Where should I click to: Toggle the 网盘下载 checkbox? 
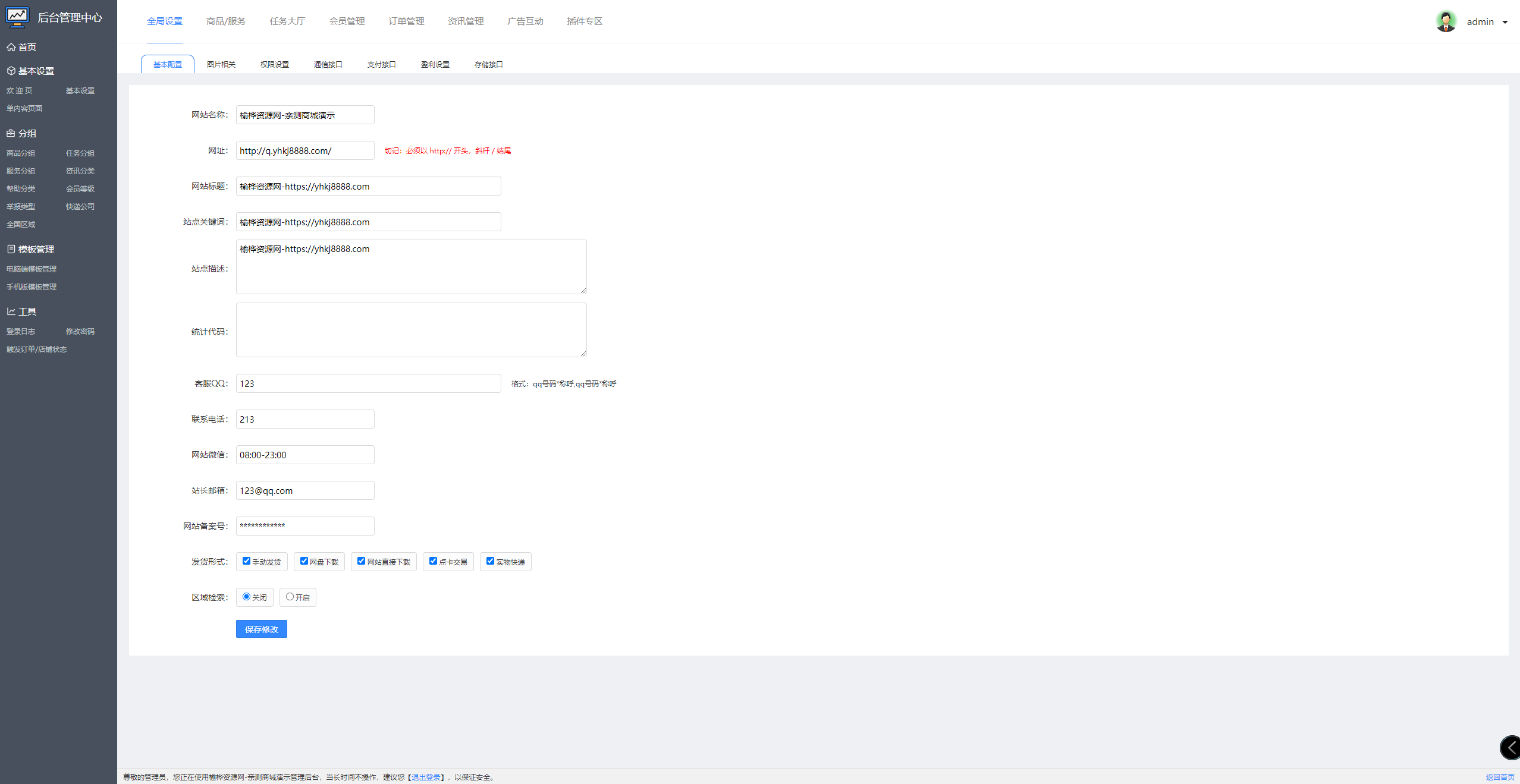[304, 561]
